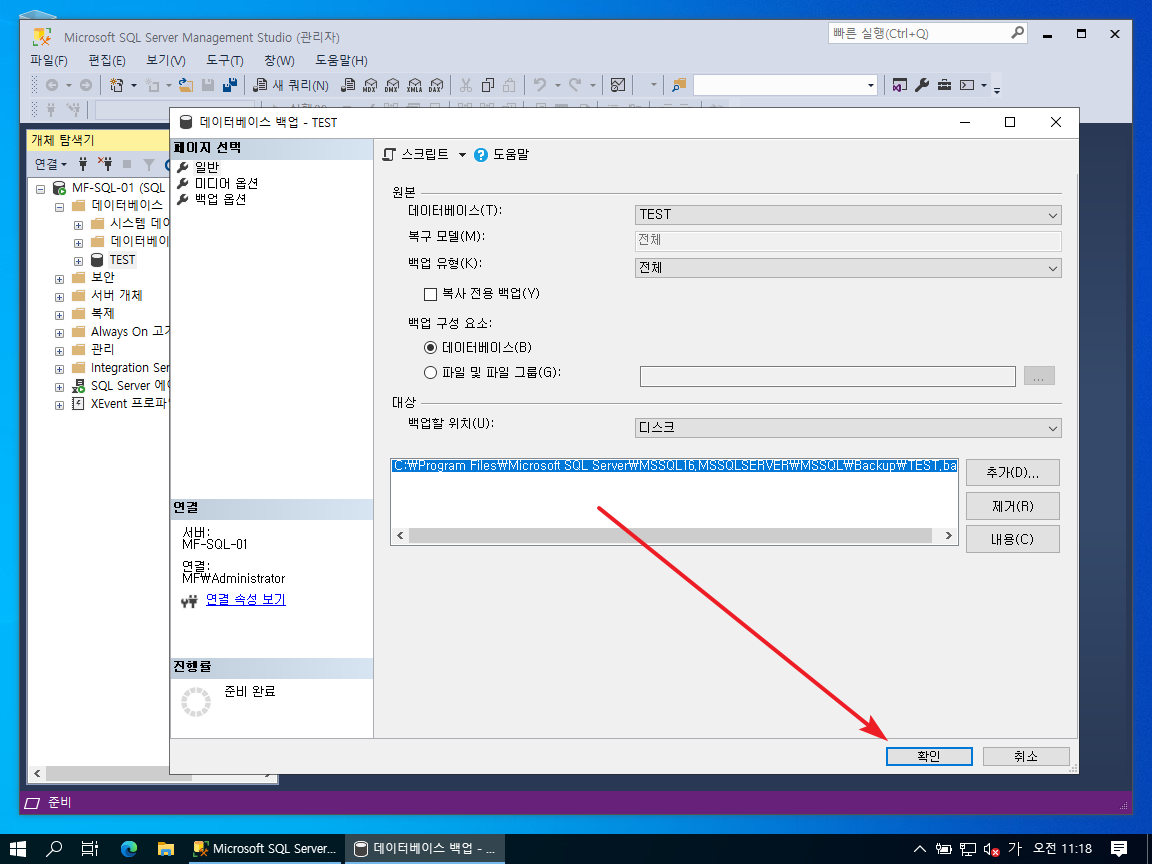Click the 추가(D)... button
The height and width of the screenshot is (864, 1152).
pos(1012,472)
